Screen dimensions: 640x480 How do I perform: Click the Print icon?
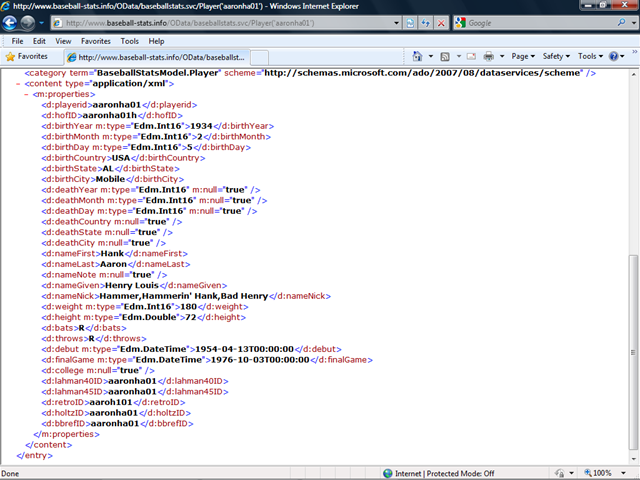click(489, 56)
